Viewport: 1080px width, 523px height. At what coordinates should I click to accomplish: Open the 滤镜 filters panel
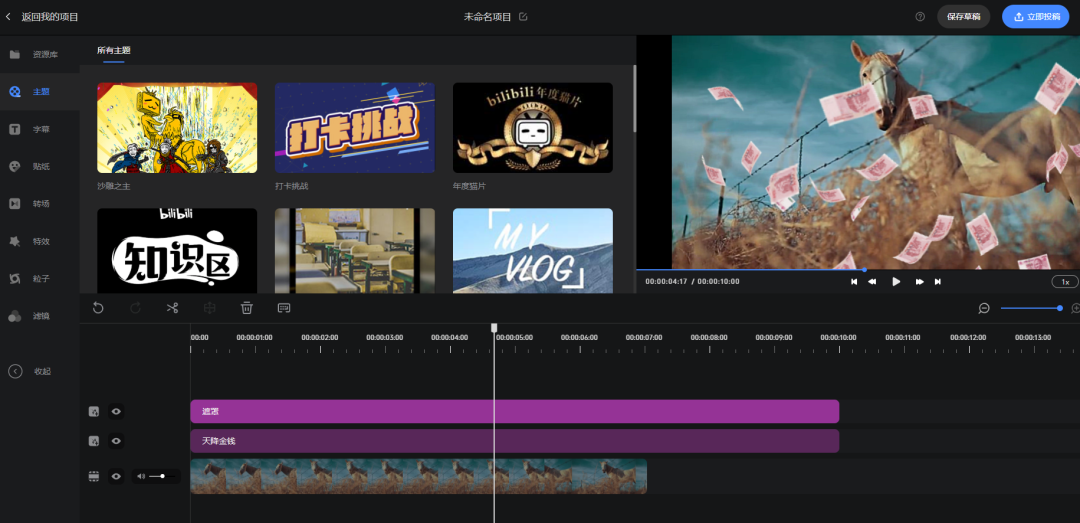tap(40, 316)
